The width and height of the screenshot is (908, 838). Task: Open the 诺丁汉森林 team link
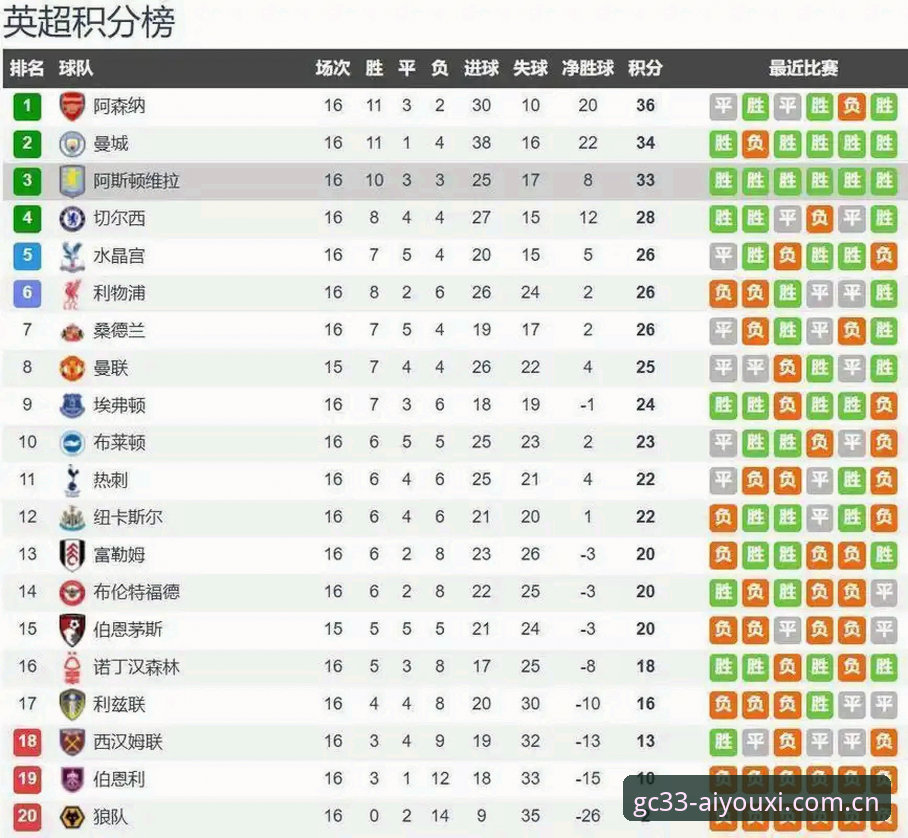(x=137, y=667)
